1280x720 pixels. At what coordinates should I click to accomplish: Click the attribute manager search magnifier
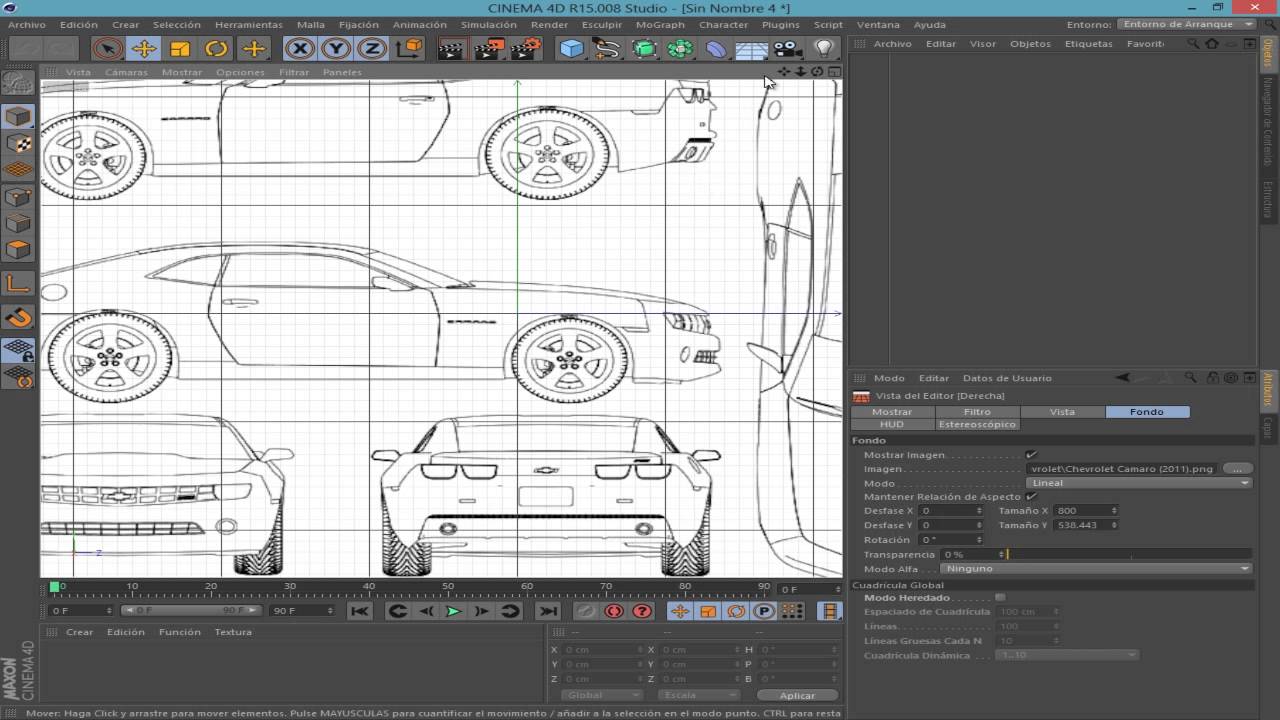(x=1191, y=378)
